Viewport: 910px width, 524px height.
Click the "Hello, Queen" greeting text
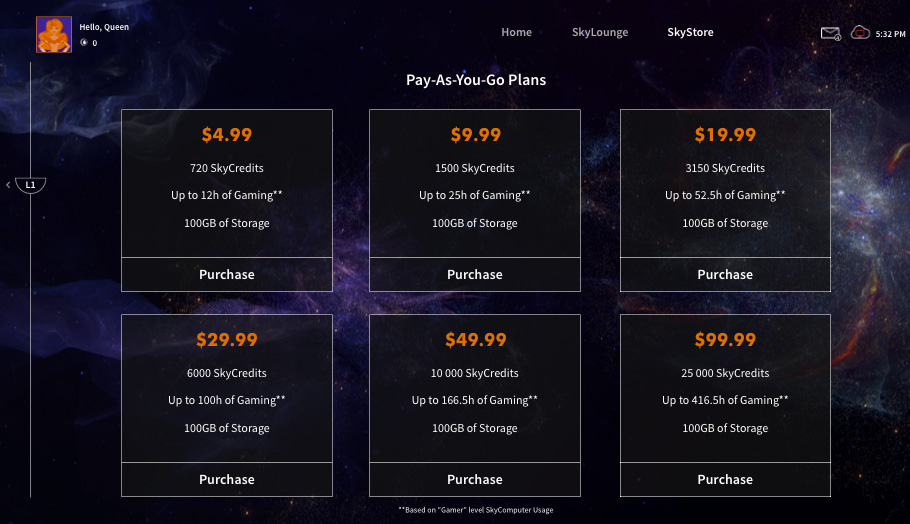[104, 27]
